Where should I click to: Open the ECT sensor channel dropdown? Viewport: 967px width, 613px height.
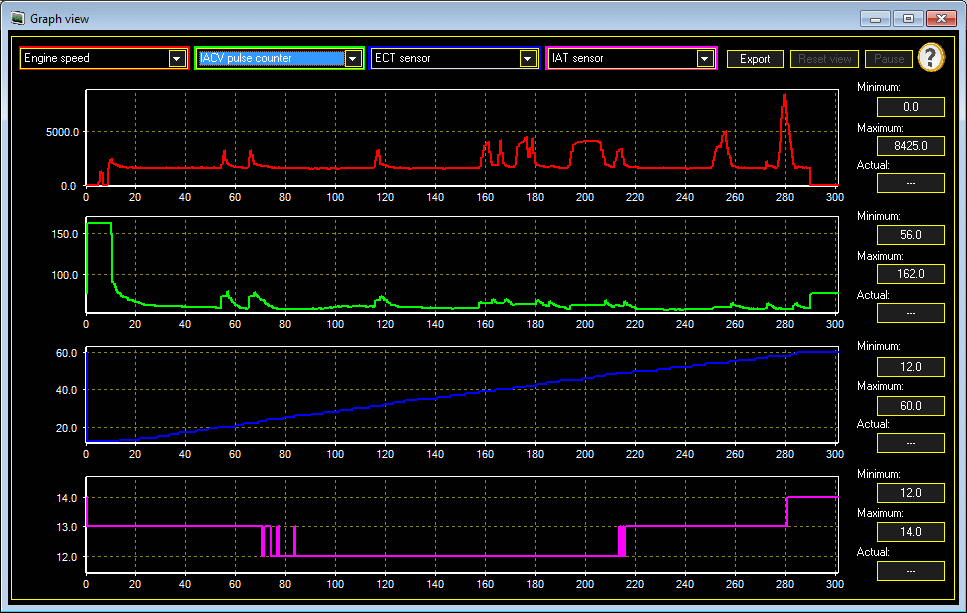[x=528, y=58]
